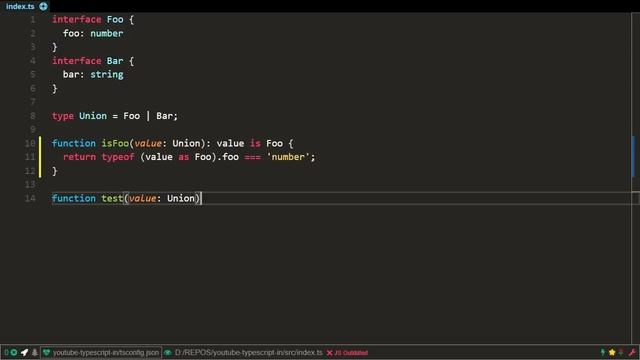Click line number 10 in the gutter
The image size is (640, 360).
coord(30,143)
